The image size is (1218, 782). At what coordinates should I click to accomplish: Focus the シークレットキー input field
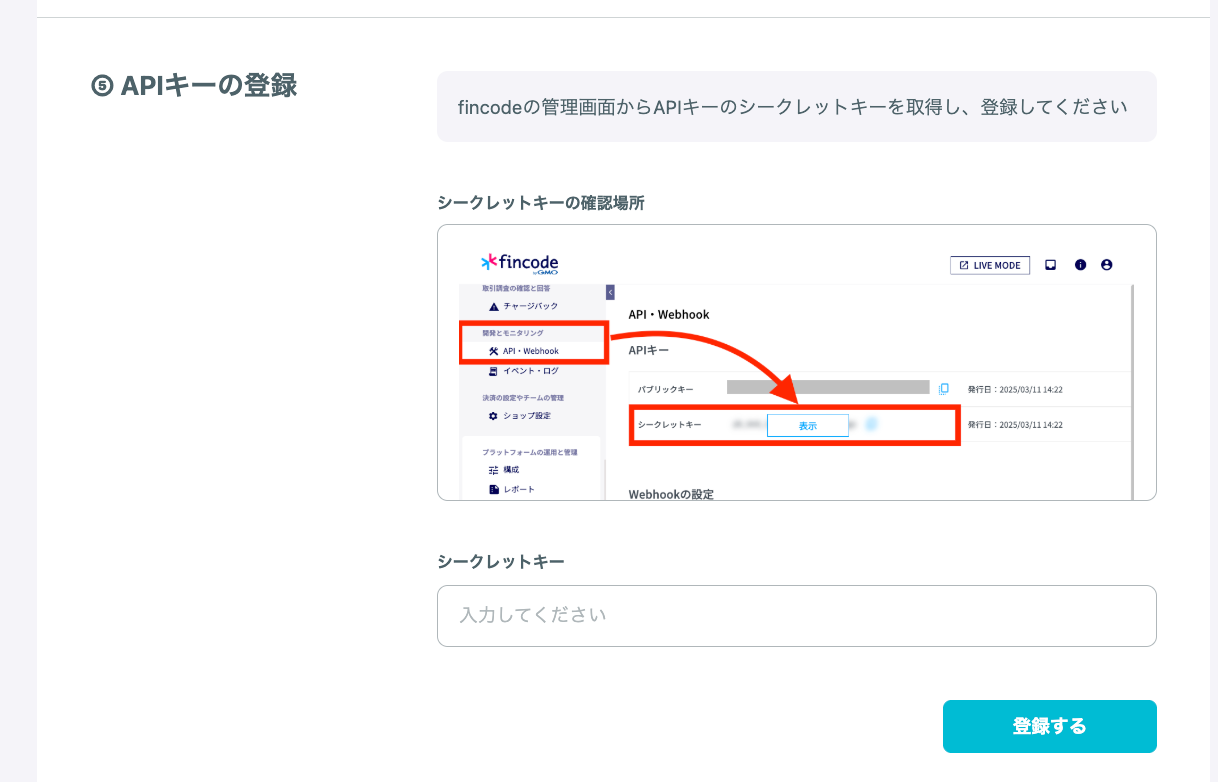point(796,615)
